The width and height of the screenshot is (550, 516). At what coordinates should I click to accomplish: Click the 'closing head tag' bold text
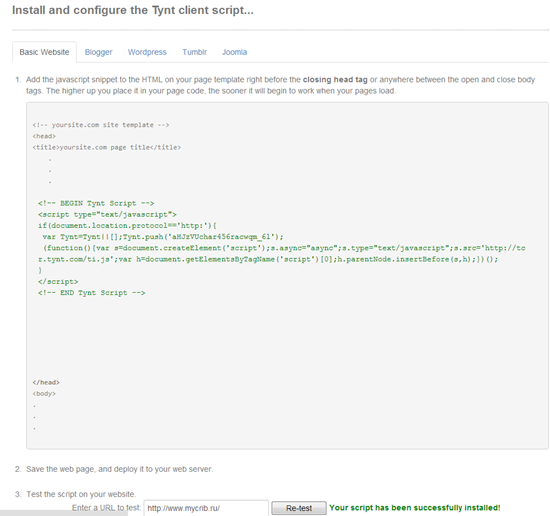click(x=335, y=80)
